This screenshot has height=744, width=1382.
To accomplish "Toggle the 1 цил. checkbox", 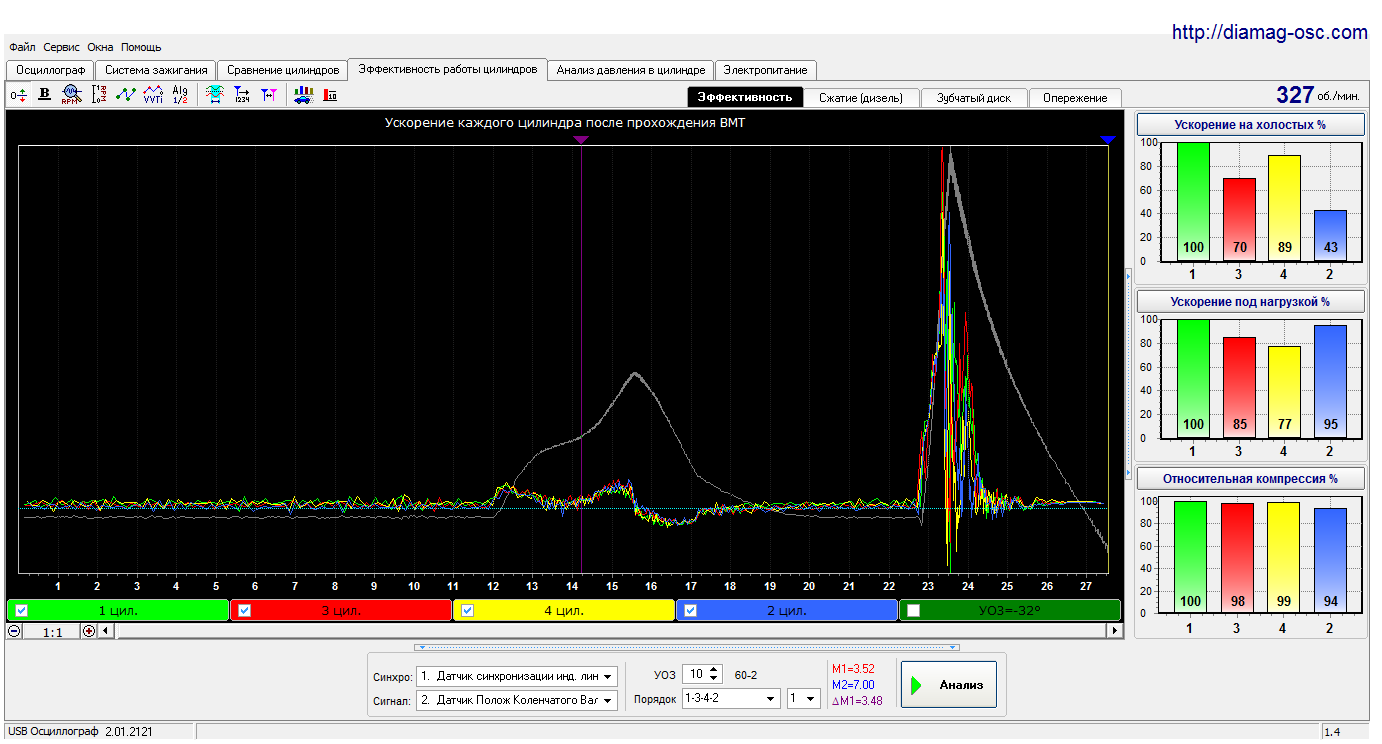I will click(21, 610).
